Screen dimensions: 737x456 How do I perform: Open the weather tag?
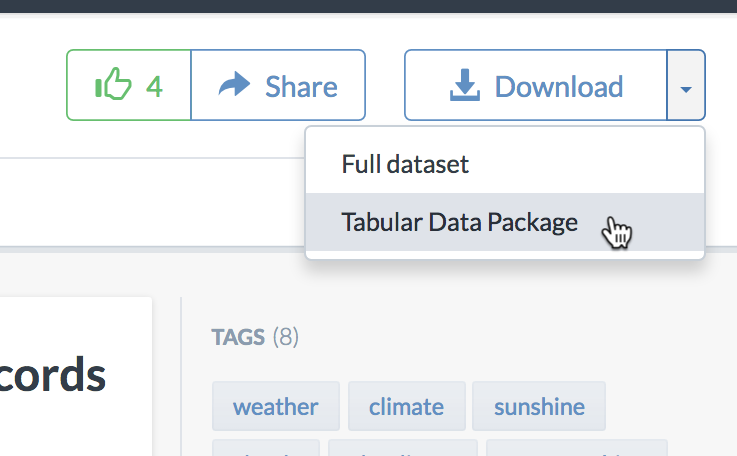point(276,406)
